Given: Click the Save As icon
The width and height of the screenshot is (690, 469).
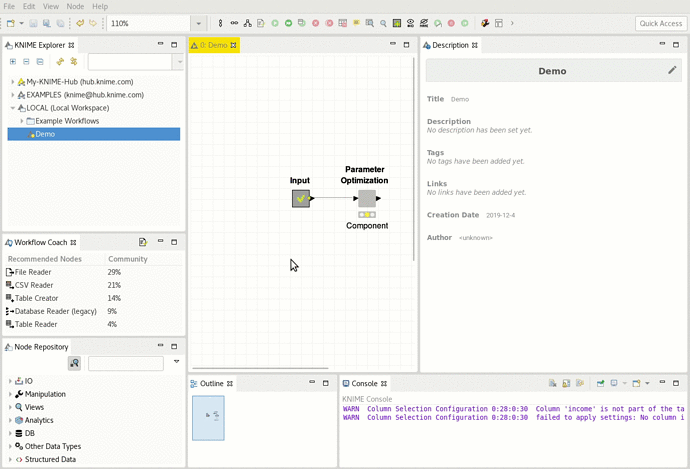Looking at the screenshot, I should [47, 23].
